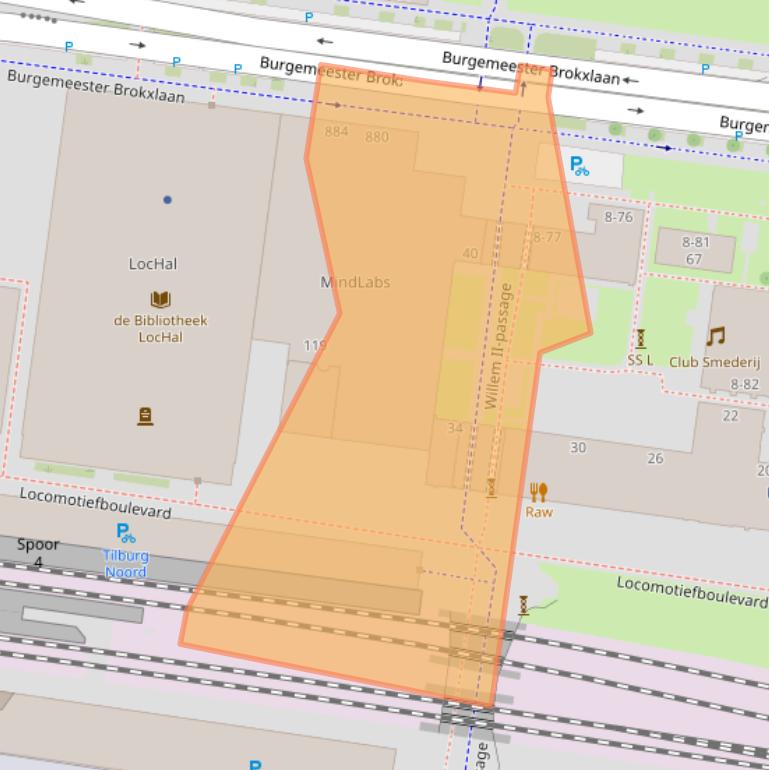
Task: Select house number 119 beside MindLabs
Action: pyautogui.click(x=314, y=346)
